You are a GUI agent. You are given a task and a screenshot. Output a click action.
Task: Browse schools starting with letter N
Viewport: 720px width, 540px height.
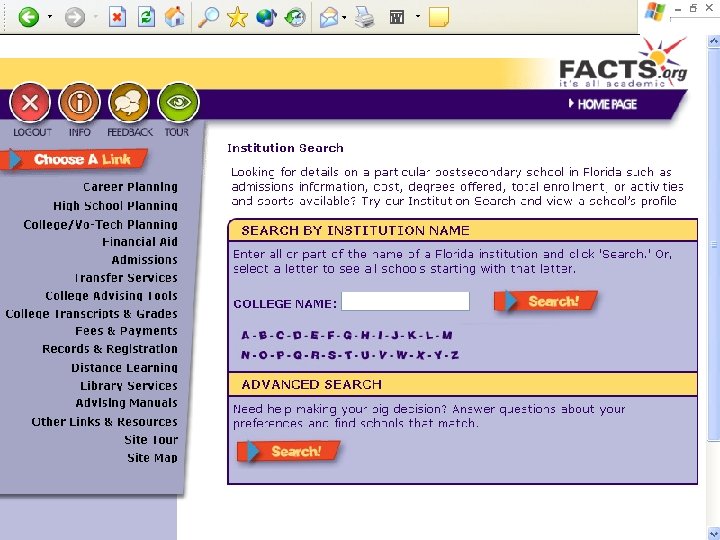coord(246,355)
